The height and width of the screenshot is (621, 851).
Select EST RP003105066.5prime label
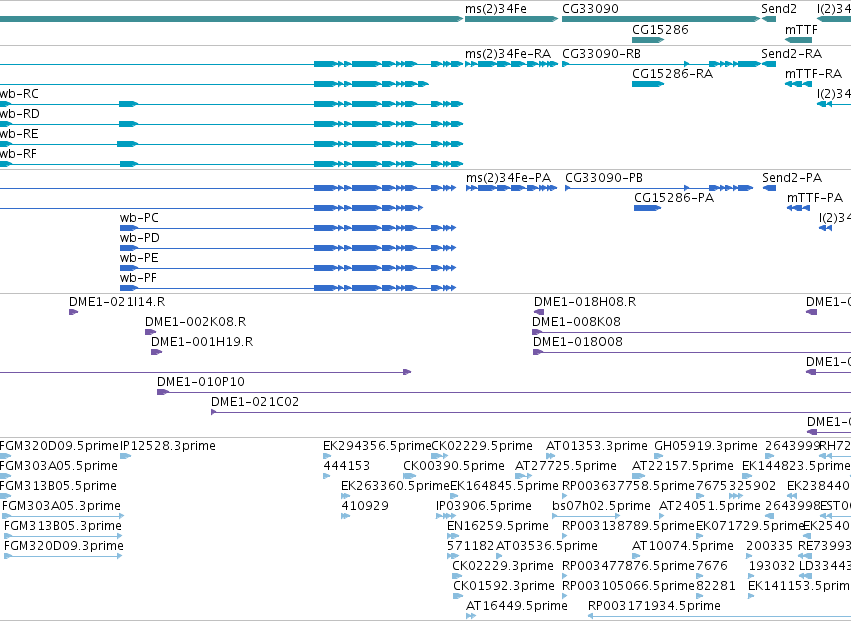click(628, 587)
